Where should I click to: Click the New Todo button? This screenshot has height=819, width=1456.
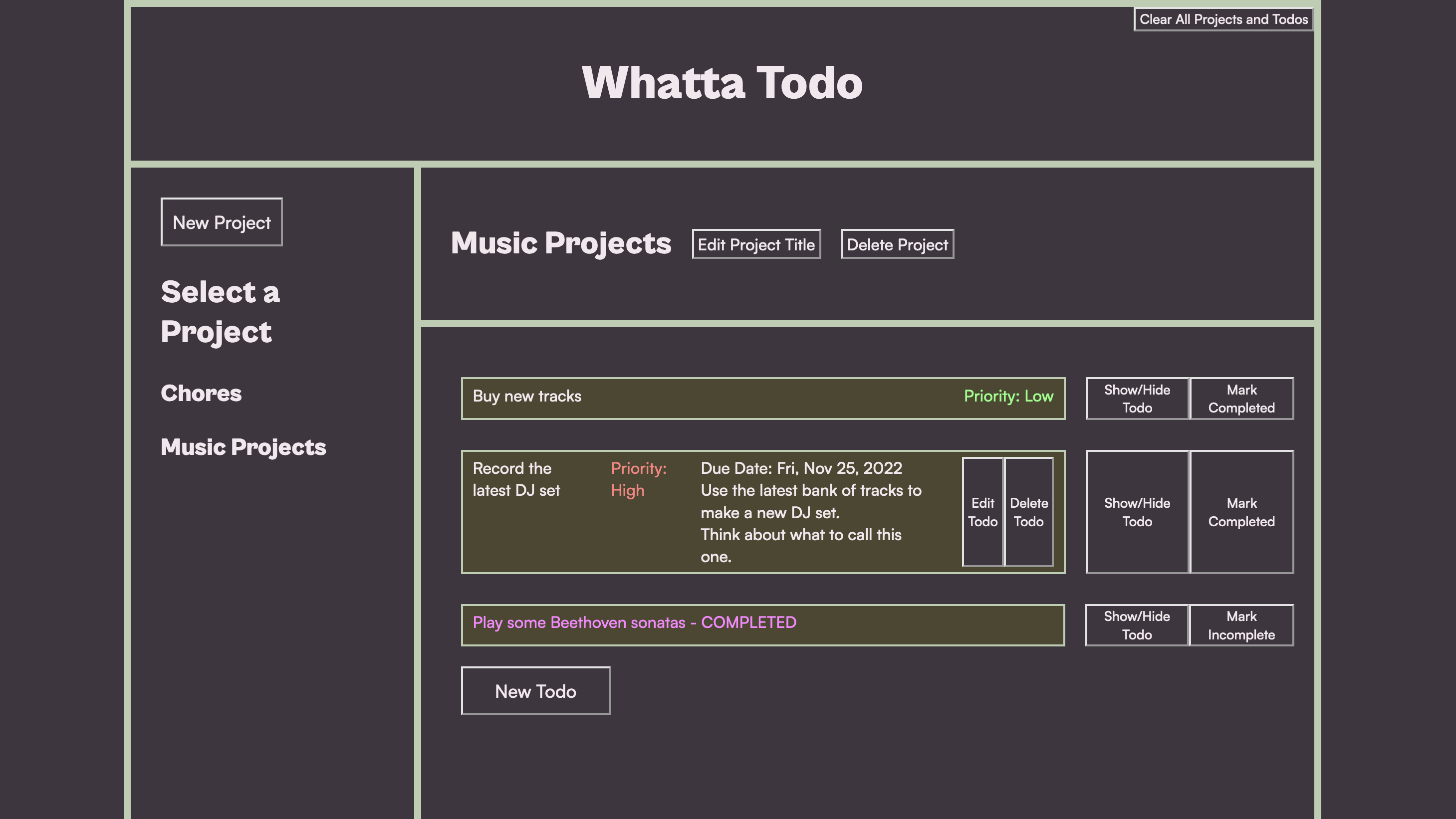[535, 691]
